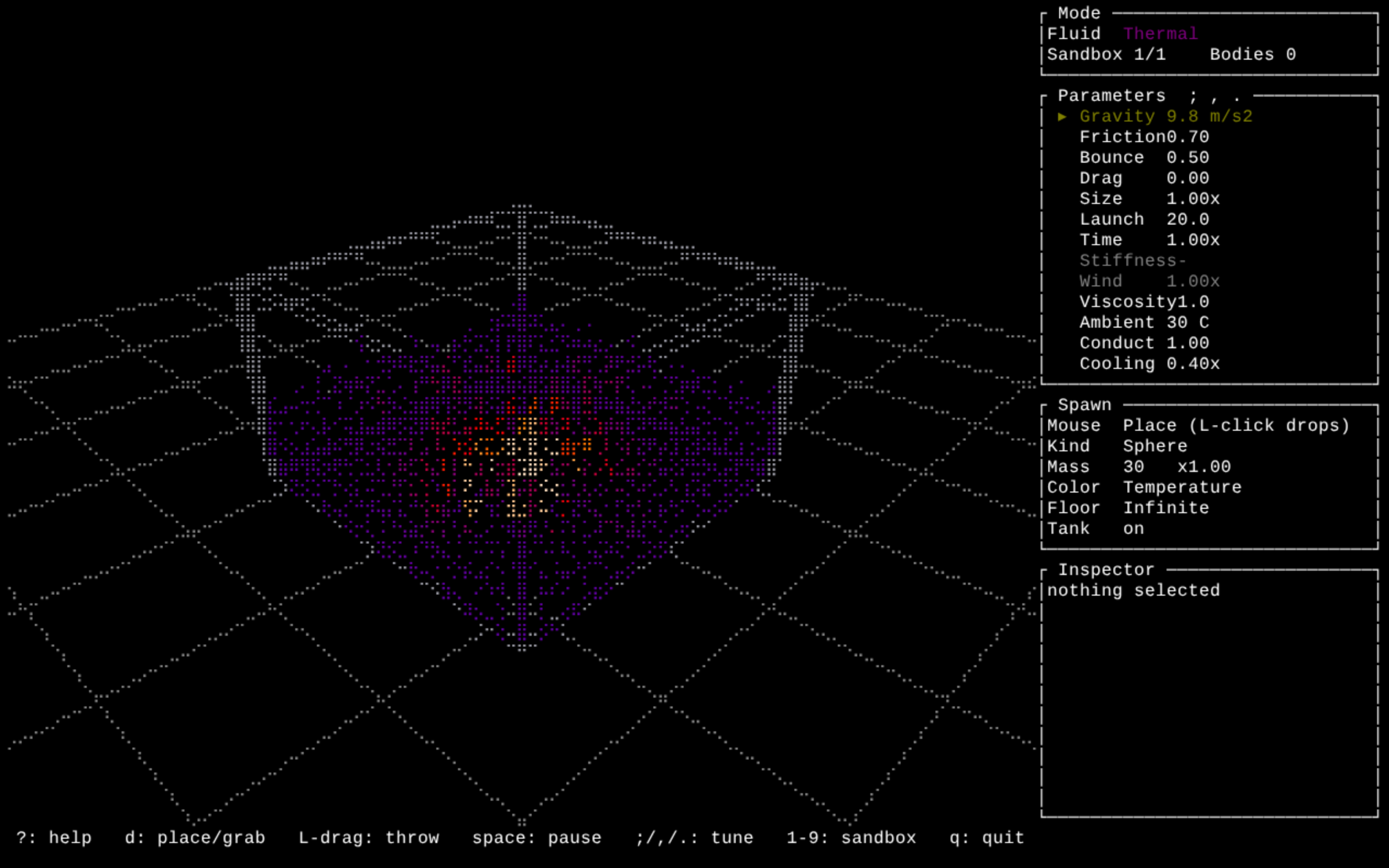Click the 'd: place/grab' hint
Viewport: 1389px width, 868px height.
pos(195,838)
